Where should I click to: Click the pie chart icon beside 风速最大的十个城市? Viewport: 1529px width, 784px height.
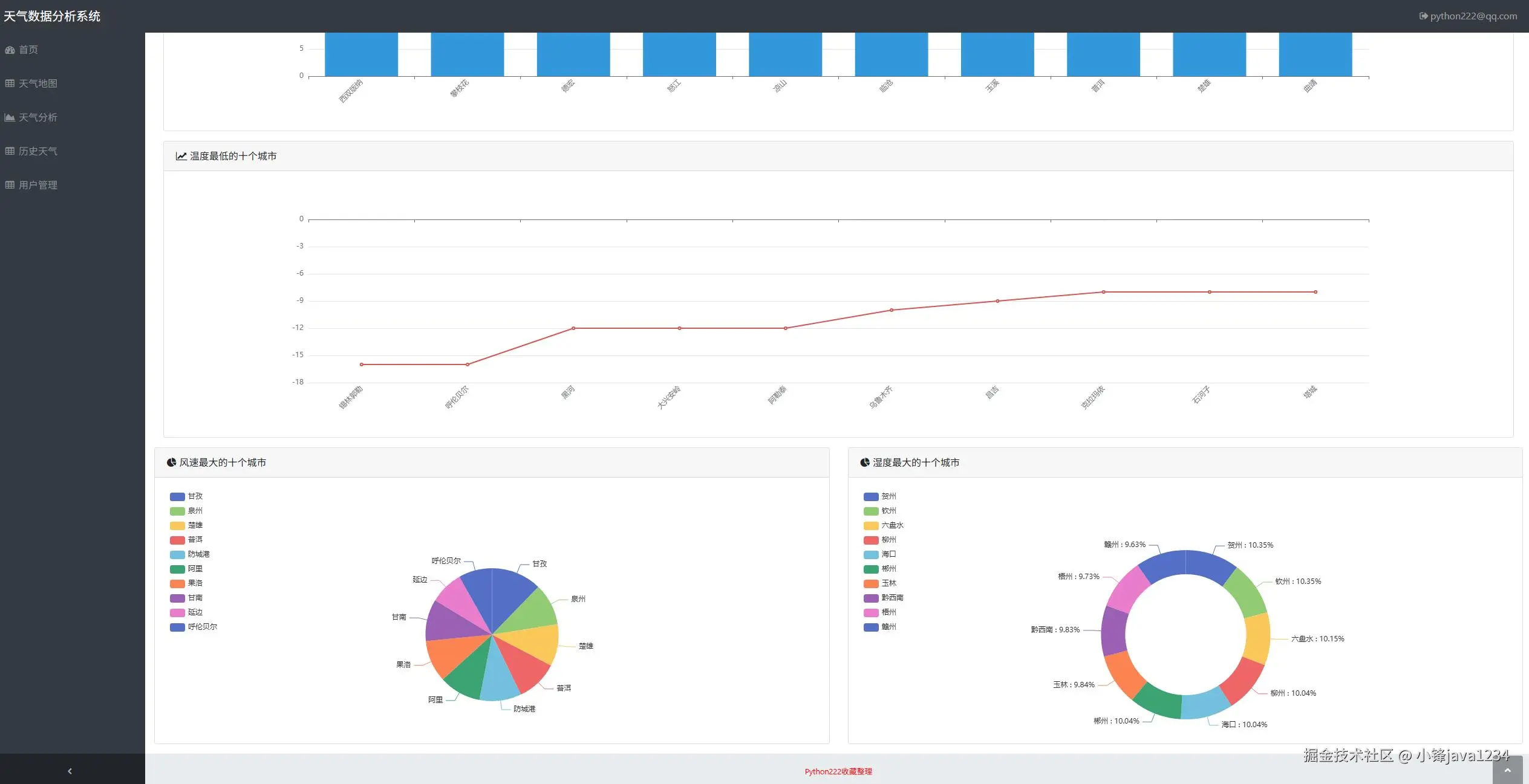click(171, 462)
